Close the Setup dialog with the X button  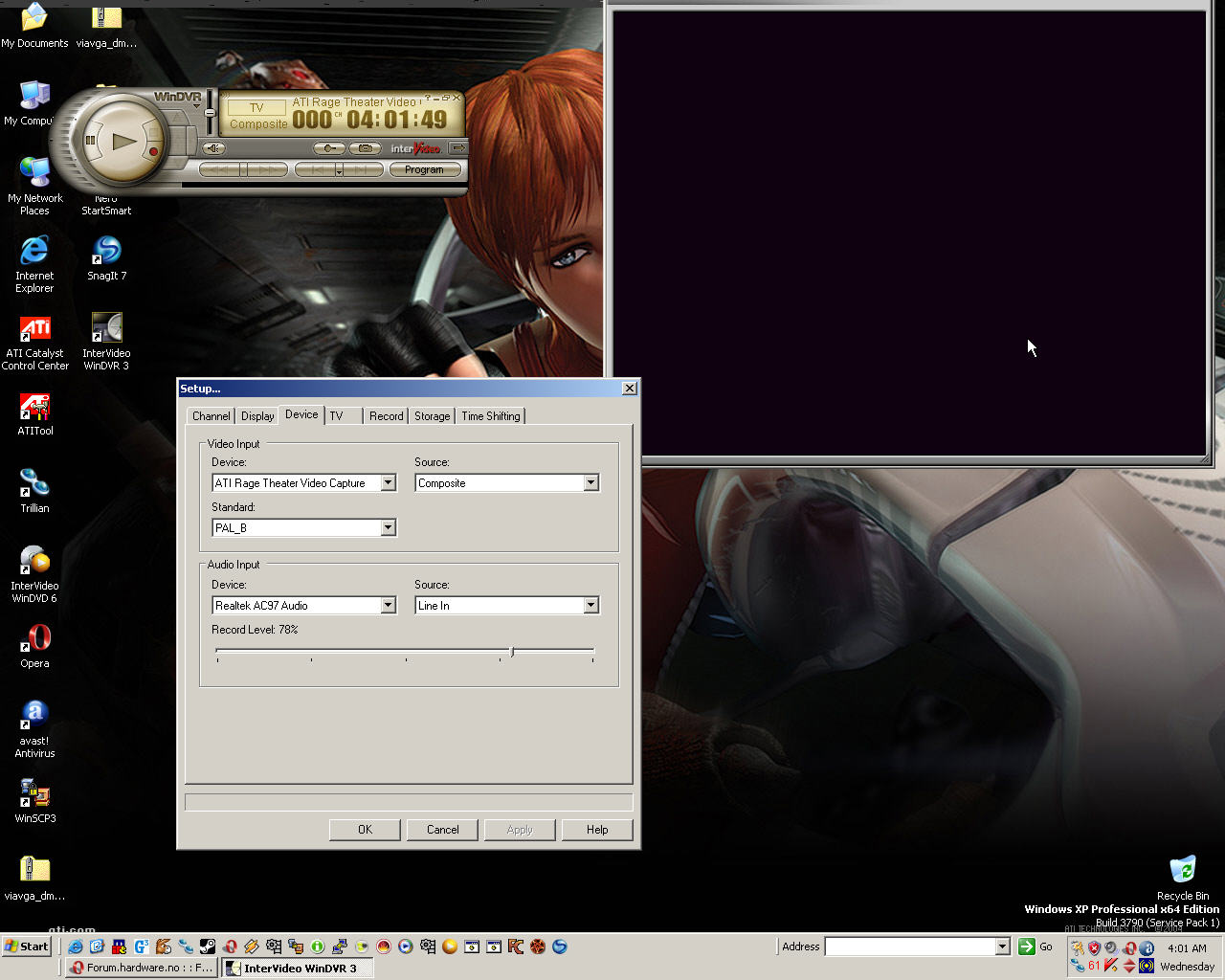(x=629, y=389)
